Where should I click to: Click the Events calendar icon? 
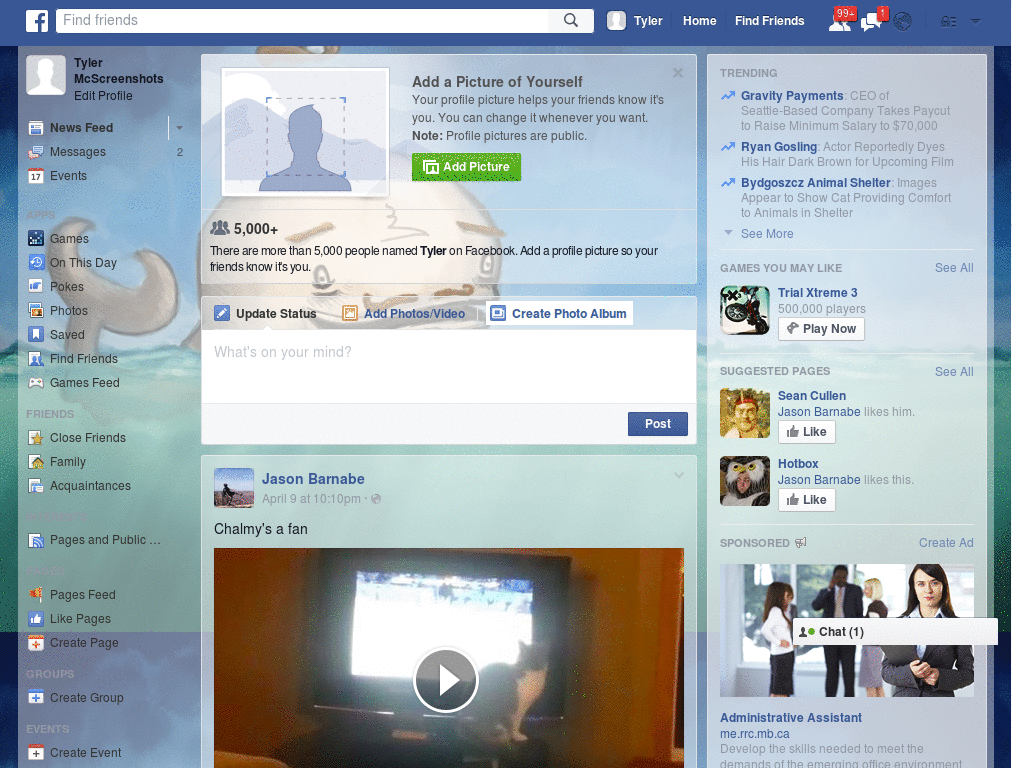[x=36, y=176]
